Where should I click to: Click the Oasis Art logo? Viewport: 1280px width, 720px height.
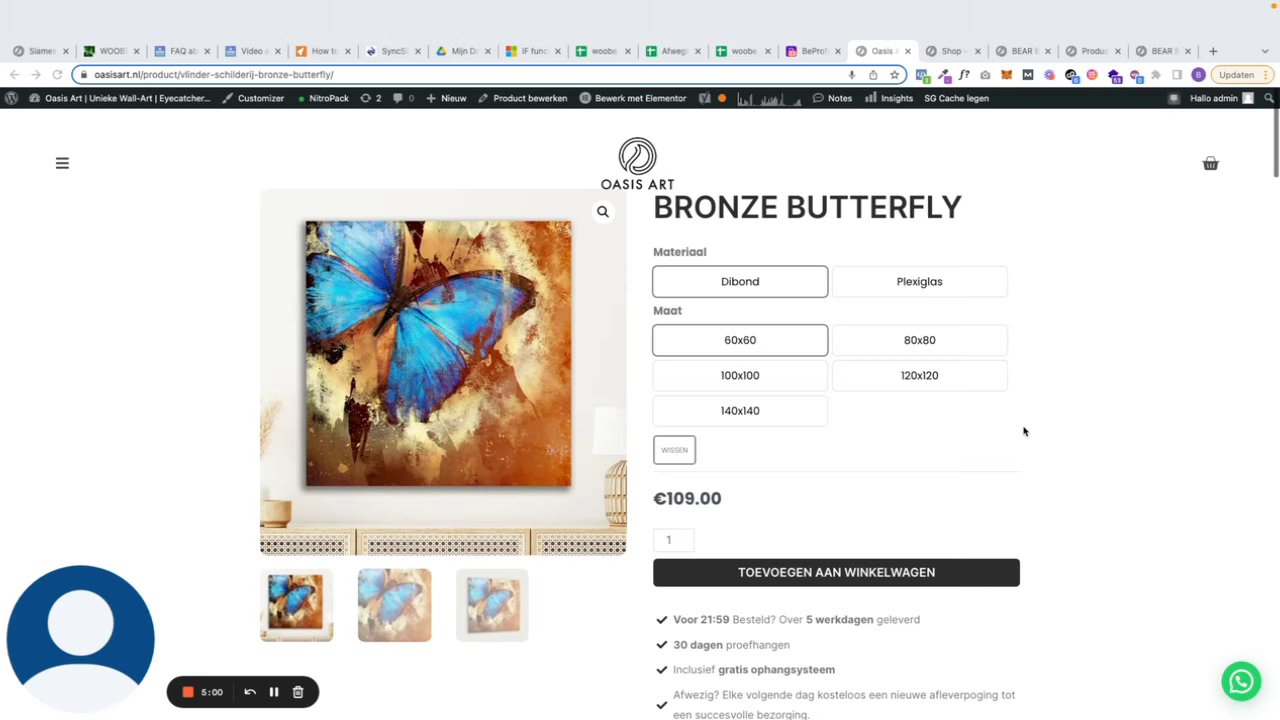(637, 164)
